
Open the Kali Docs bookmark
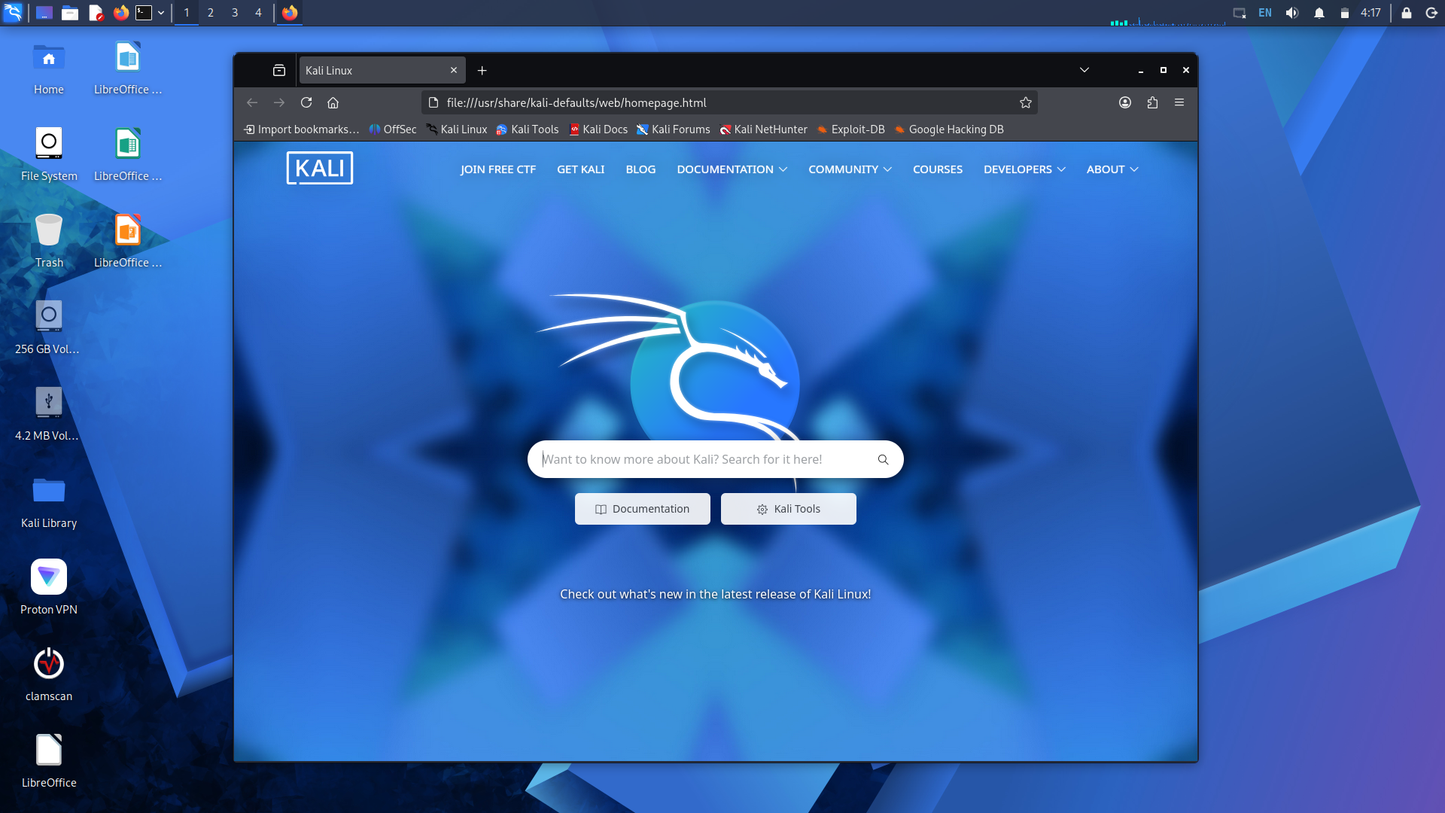[x=598, y=129]
